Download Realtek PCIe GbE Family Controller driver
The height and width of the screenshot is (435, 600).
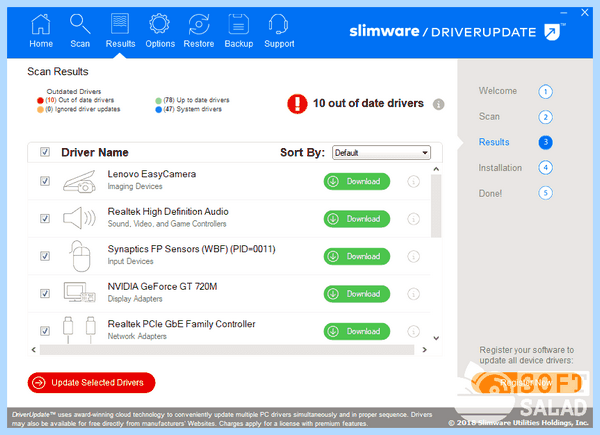point(357,331)
